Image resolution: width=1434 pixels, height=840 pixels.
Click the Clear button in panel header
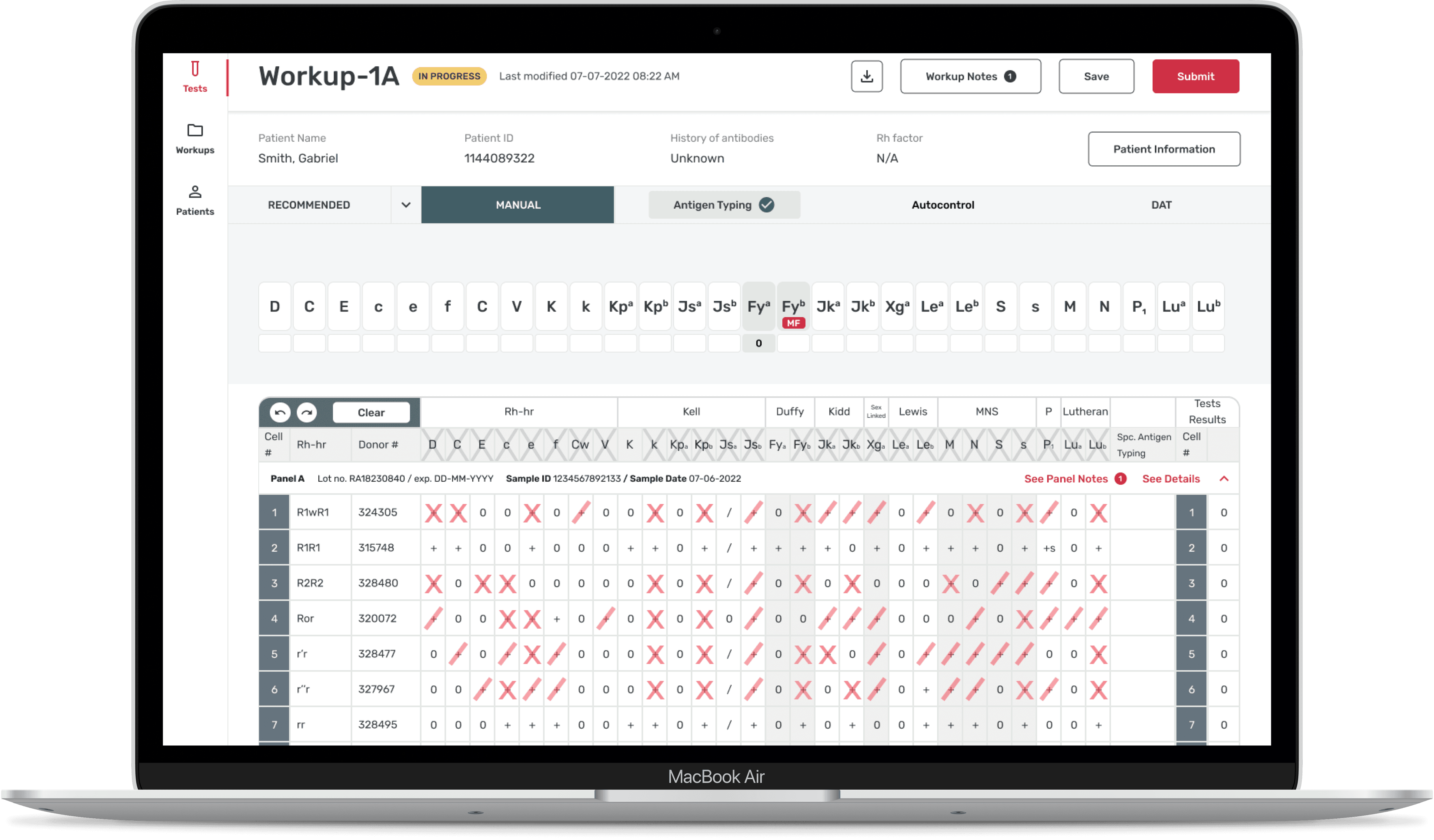point(371,412)
